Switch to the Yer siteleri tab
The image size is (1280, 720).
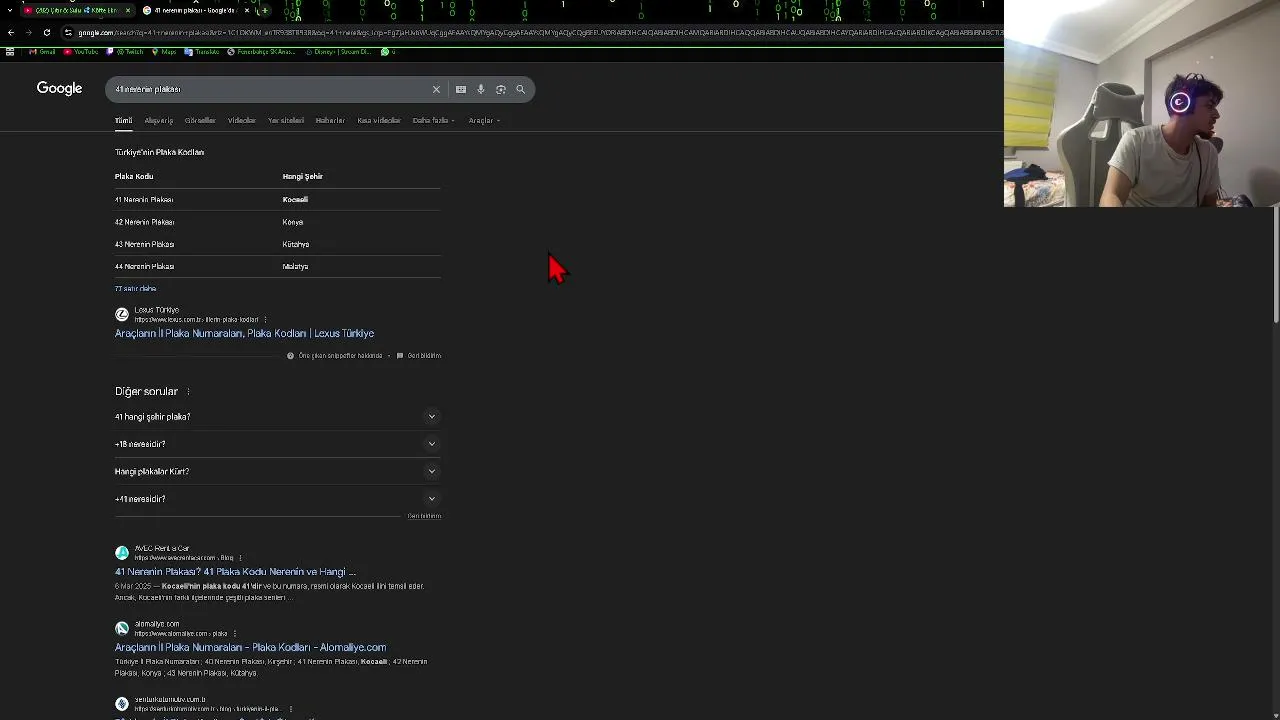click(286, 120)
